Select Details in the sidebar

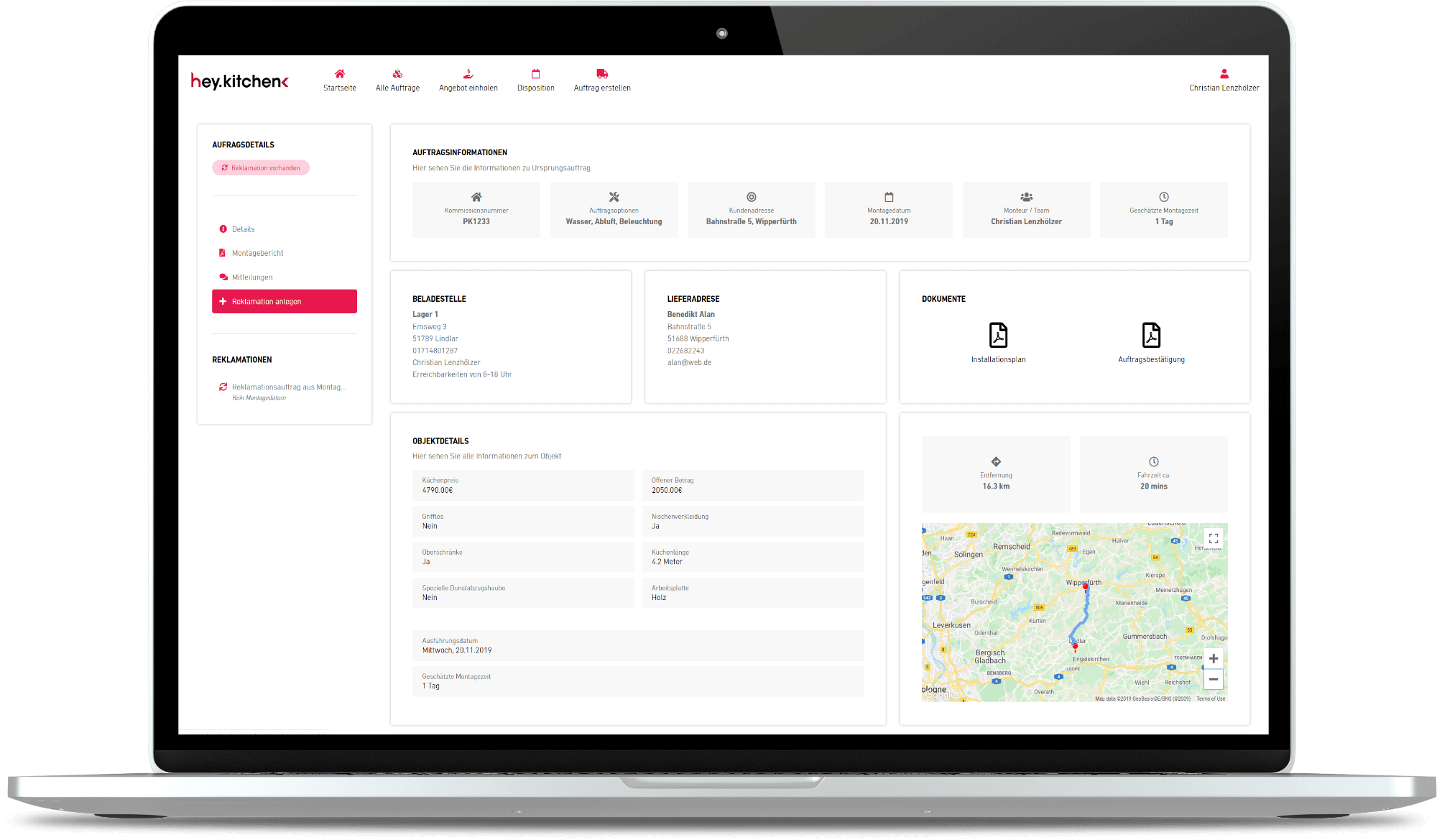coord(243,229)
